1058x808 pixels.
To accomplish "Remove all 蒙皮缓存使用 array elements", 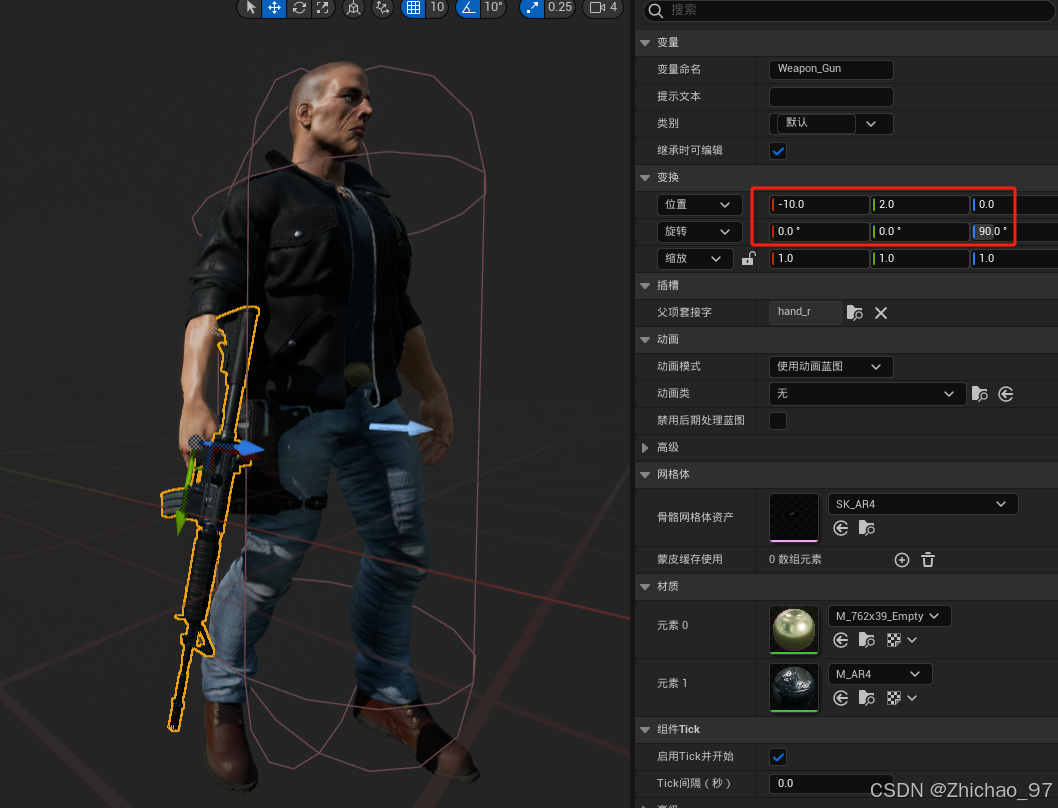I will (x=928, y=560).
